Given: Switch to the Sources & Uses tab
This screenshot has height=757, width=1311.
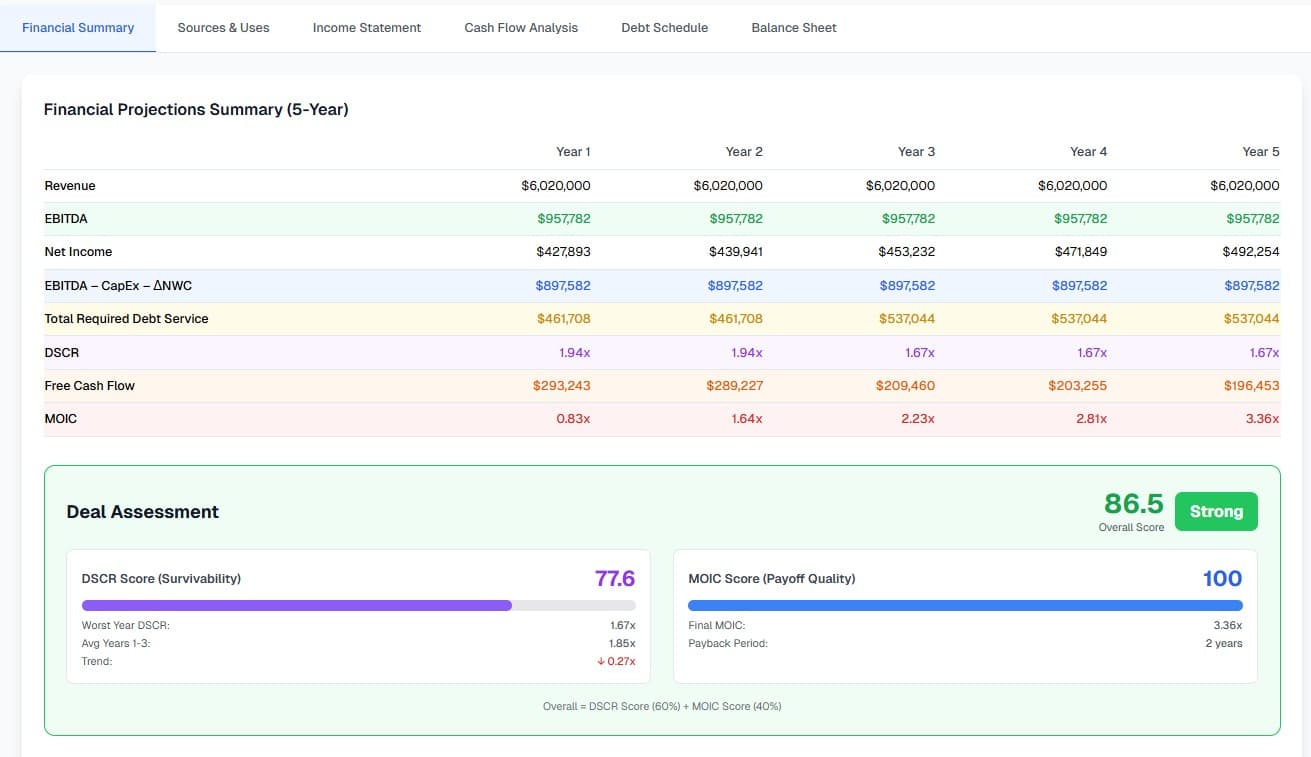Looking at the screenshot, I should 223,27.
